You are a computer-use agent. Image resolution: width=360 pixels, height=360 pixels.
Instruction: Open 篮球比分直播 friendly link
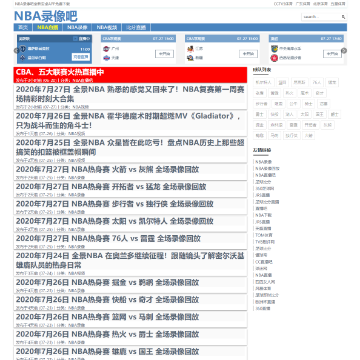pyautogui.click(x=267, y=202)
